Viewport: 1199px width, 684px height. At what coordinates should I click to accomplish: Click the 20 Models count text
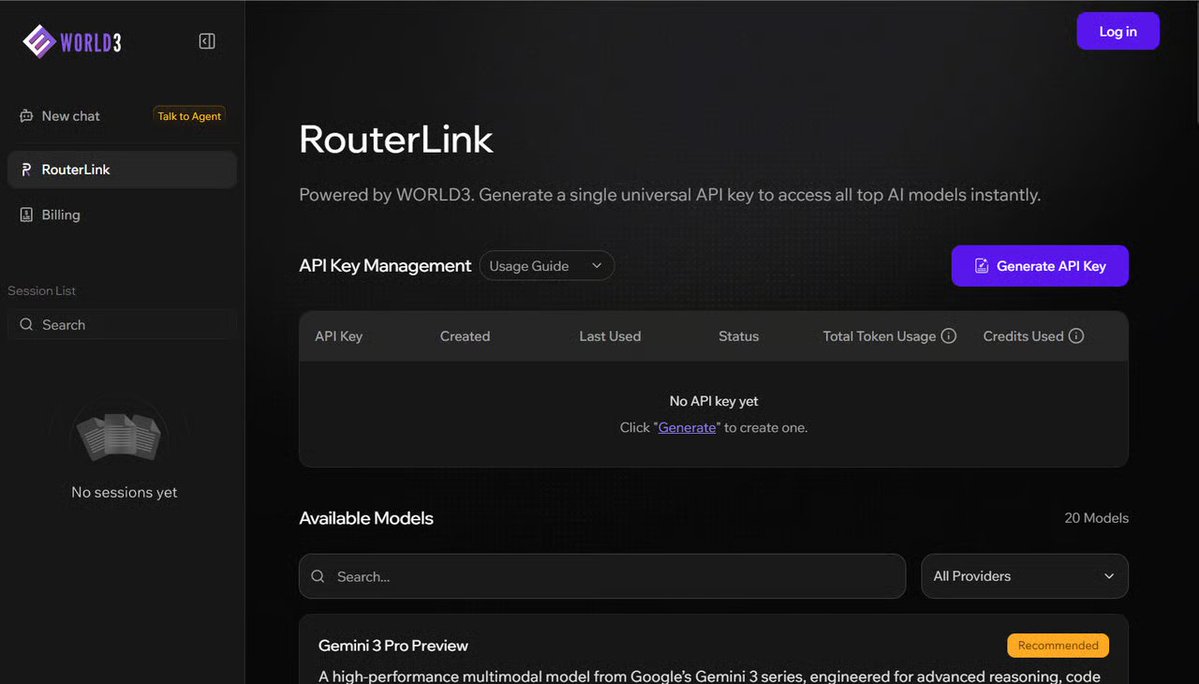coord(1097,518)
